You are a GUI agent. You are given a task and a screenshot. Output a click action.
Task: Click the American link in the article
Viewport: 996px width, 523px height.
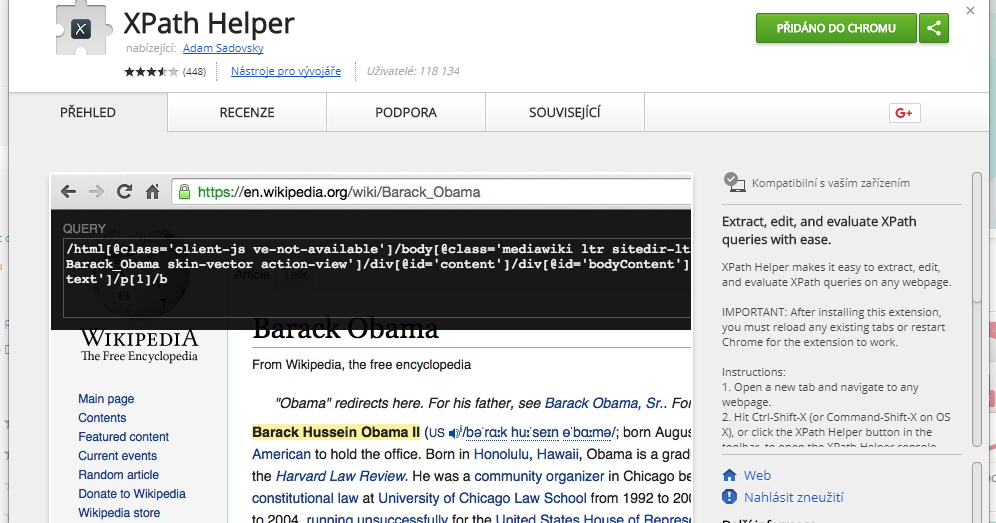(x=281, y=454)
